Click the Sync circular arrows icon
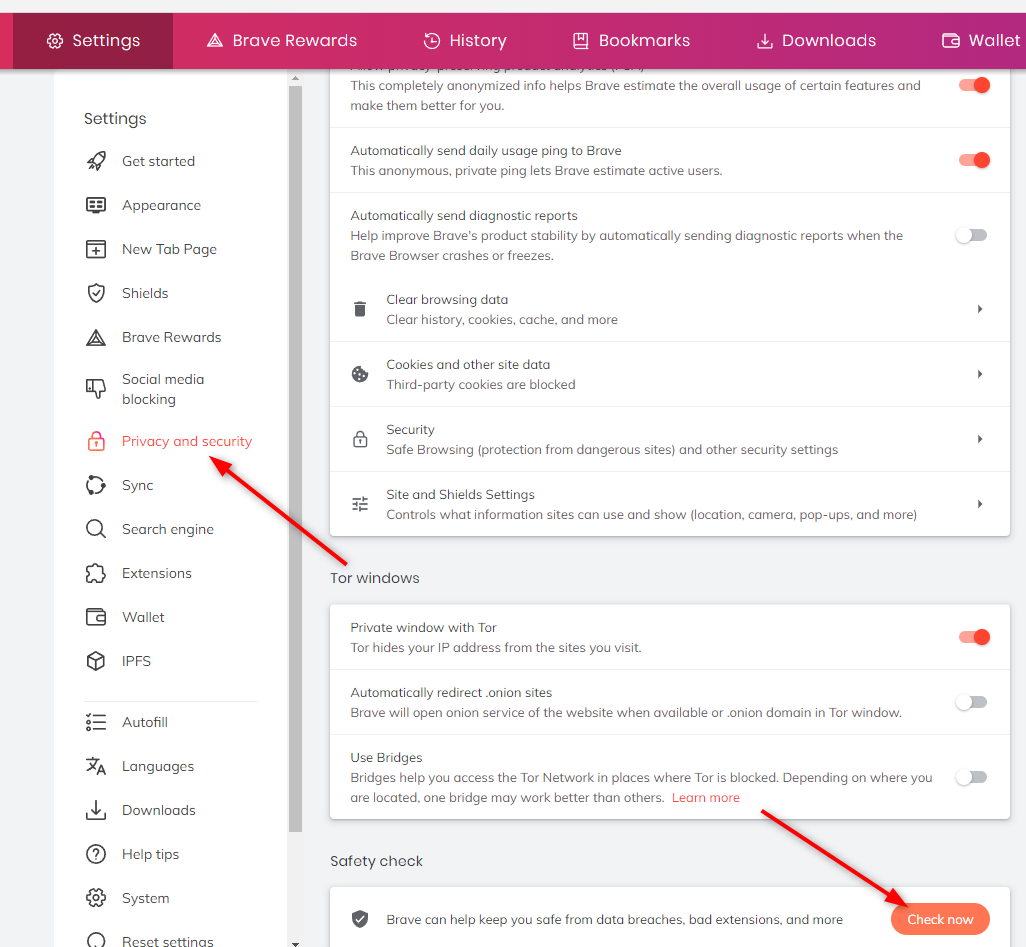Screen dimensions: 1026x947 (x=96, y=485)
